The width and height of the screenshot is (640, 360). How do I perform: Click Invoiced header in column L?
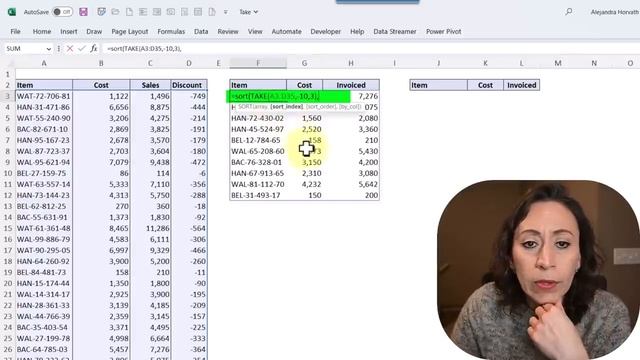click(522, 85)
